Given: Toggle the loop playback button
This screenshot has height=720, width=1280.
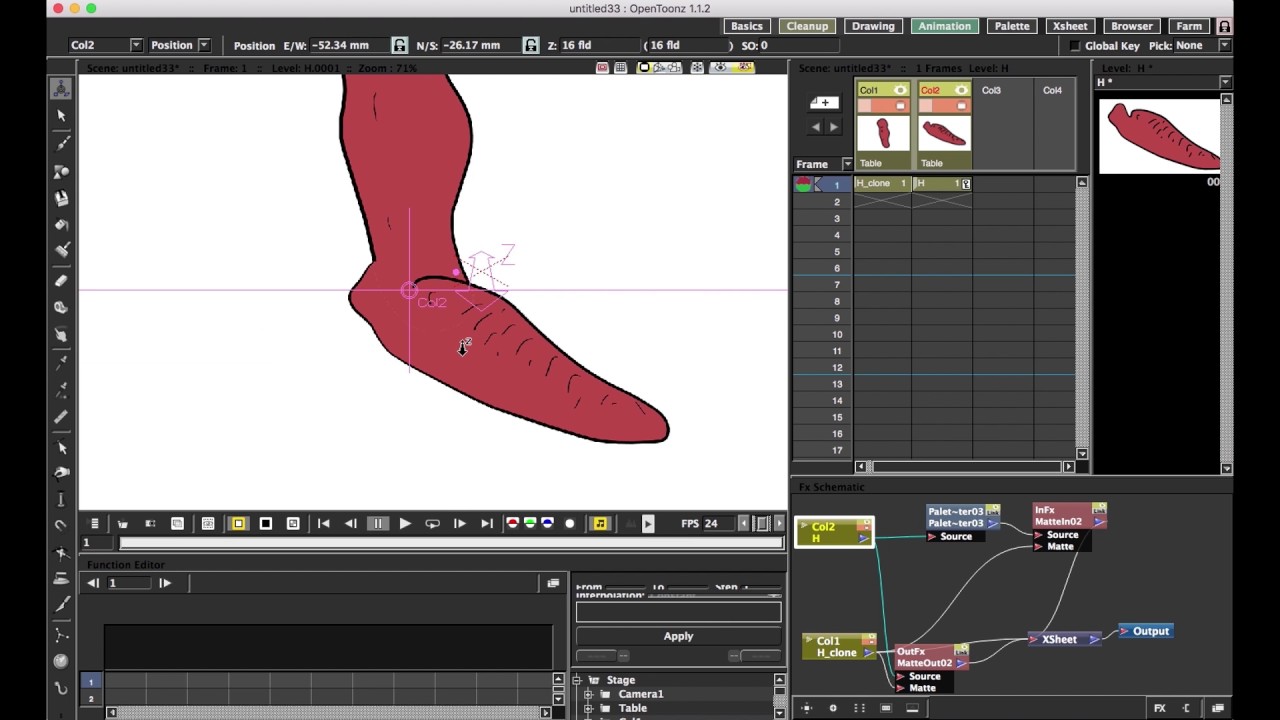Looking at the screenshot, I should coord(432,523).
